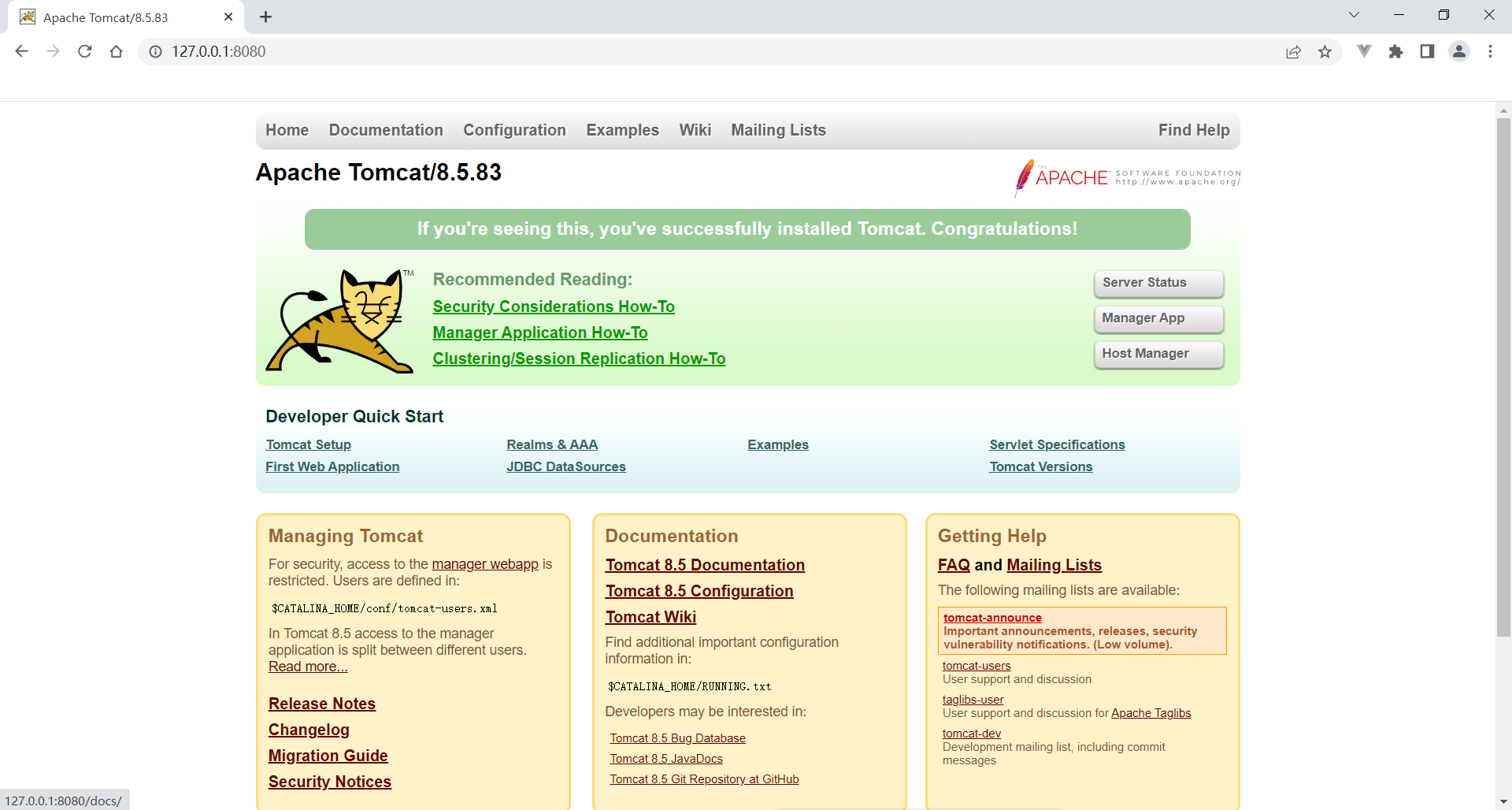Open the manager webapp link
This screenshot has height=810, width=1512.
485,564
